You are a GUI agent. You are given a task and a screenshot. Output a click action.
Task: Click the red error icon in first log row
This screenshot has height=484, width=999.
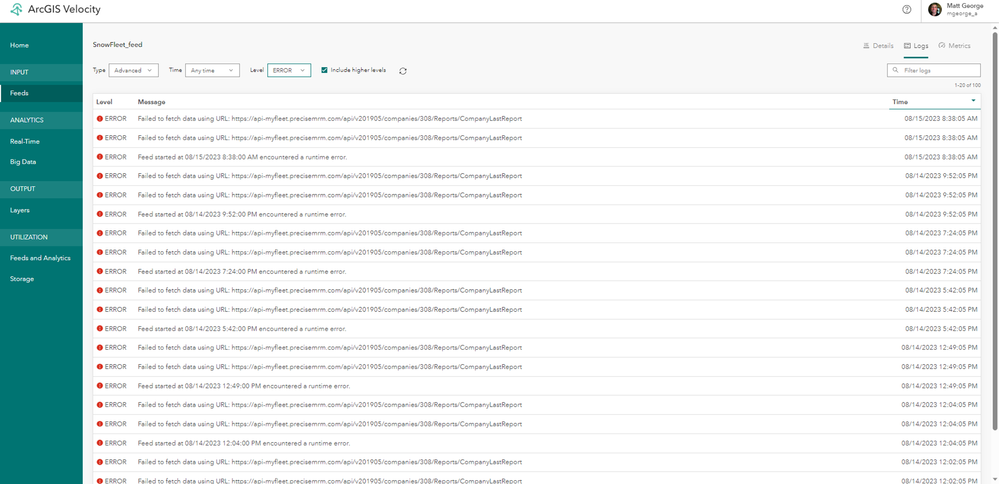pos(100,119)
